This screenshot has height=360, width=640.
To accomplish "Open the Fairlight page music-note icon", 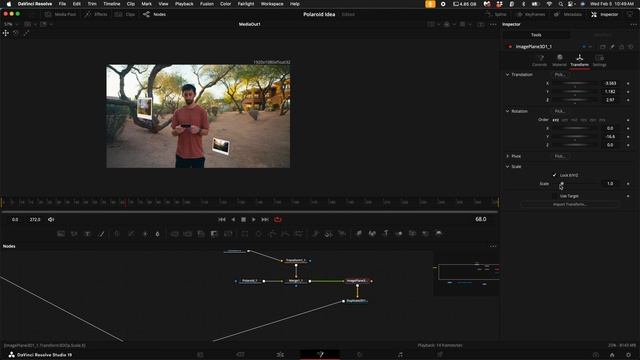I will click(x=400, y=355).
